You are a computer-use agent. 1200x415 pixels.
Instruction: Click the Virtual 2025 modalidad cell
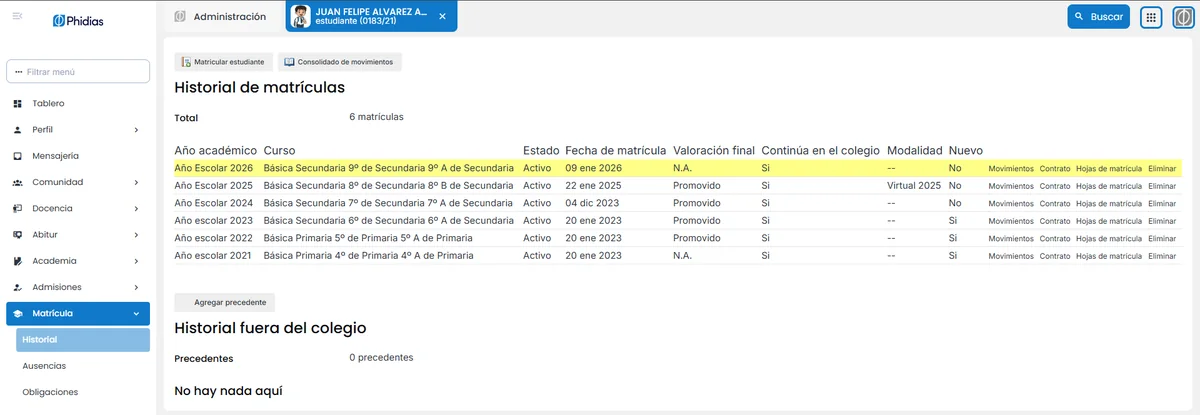pyautogui.click(x=914, y=185)
